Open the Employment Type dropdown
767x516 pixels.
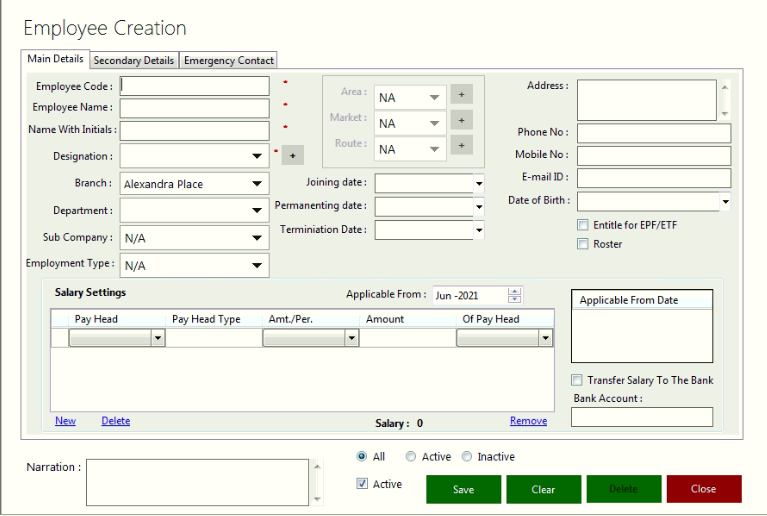point(257,265)
